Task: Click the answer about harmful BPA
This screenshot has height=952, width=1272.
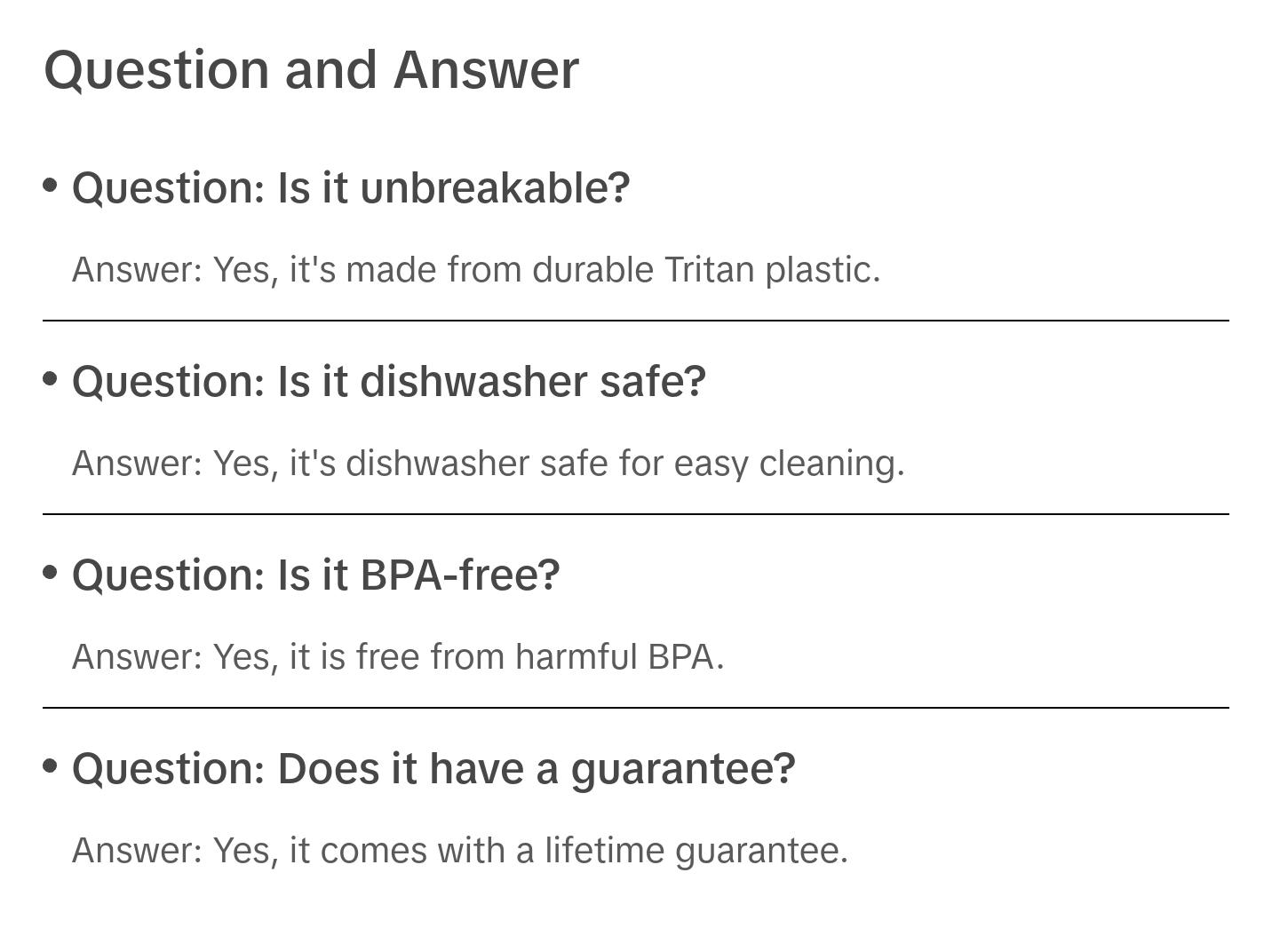Action: [398, 657]
